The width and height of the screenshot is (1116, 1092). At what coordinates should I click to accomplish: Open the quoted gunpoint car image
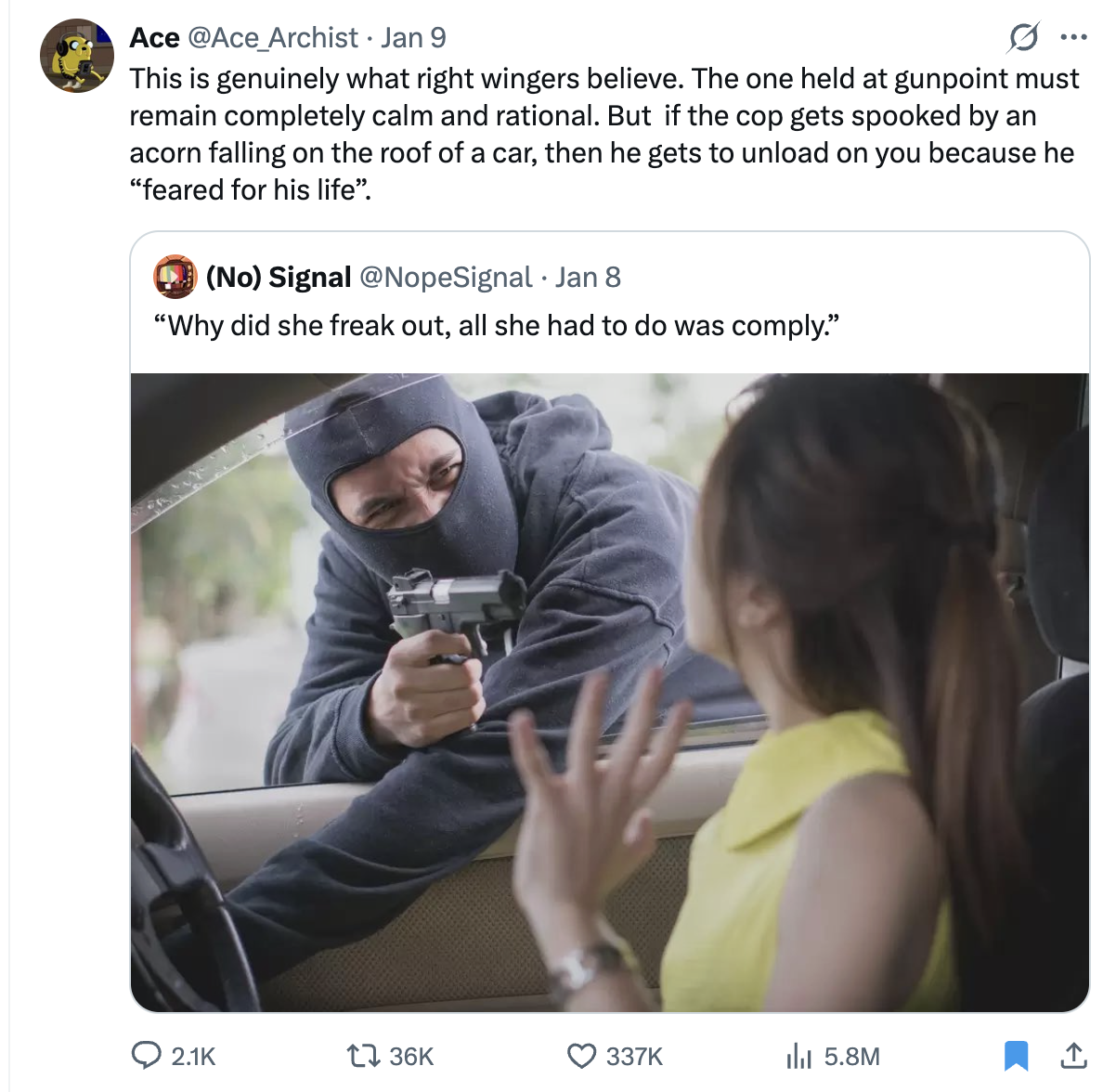pos(610,692)
